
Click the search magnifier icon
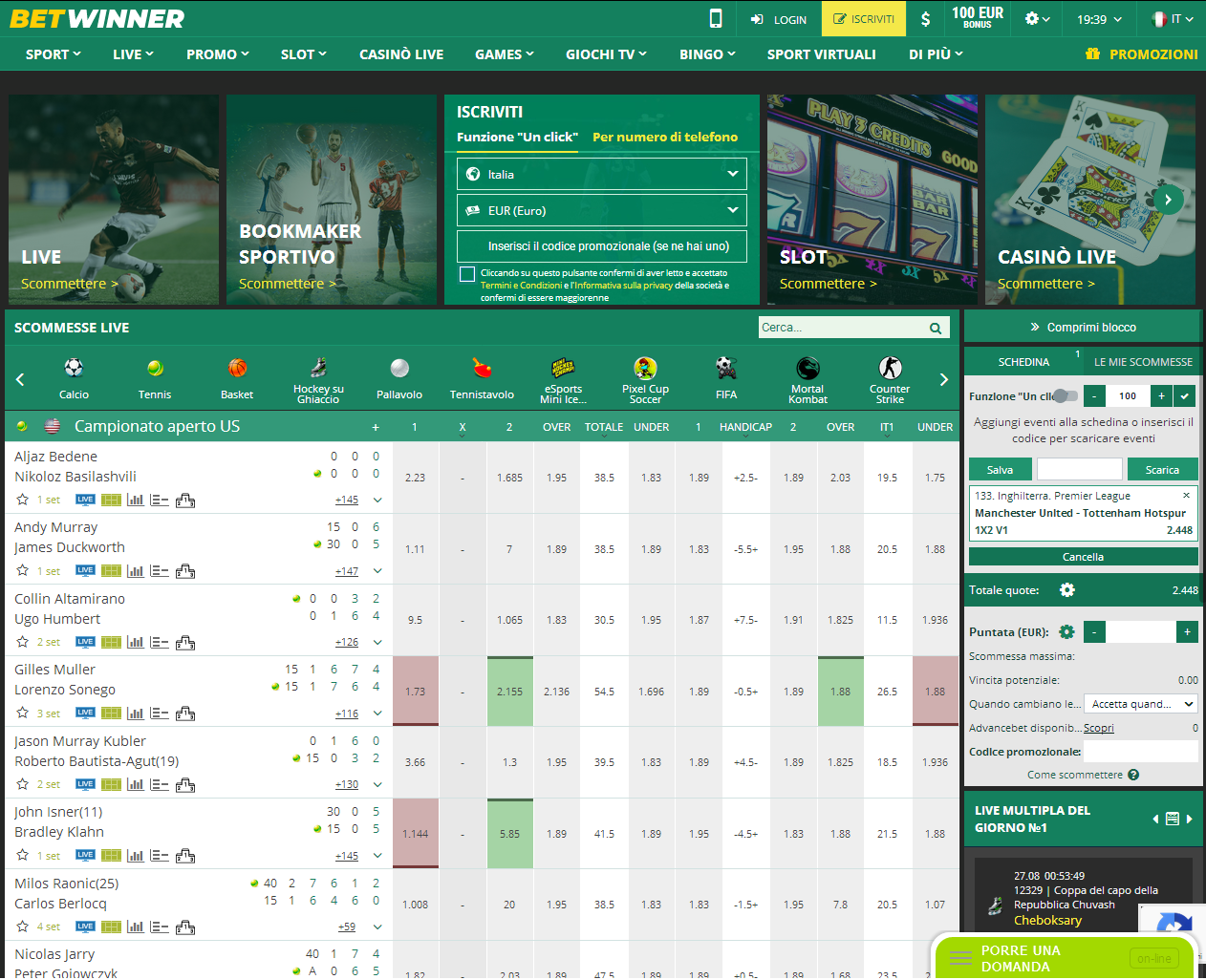pos(936,328)
